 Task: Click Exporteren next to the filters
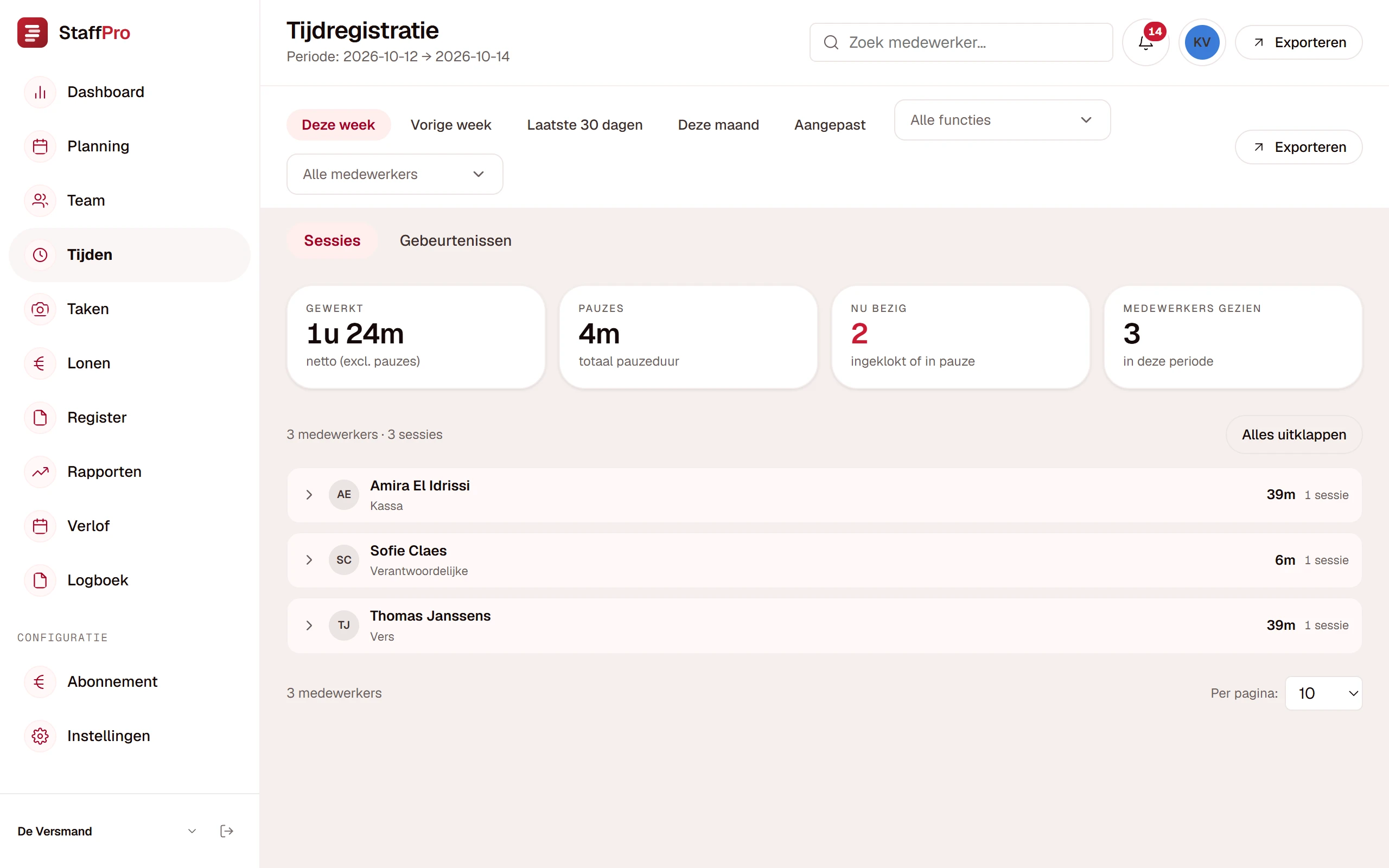pyautogui.click(x=1298, y=147)
